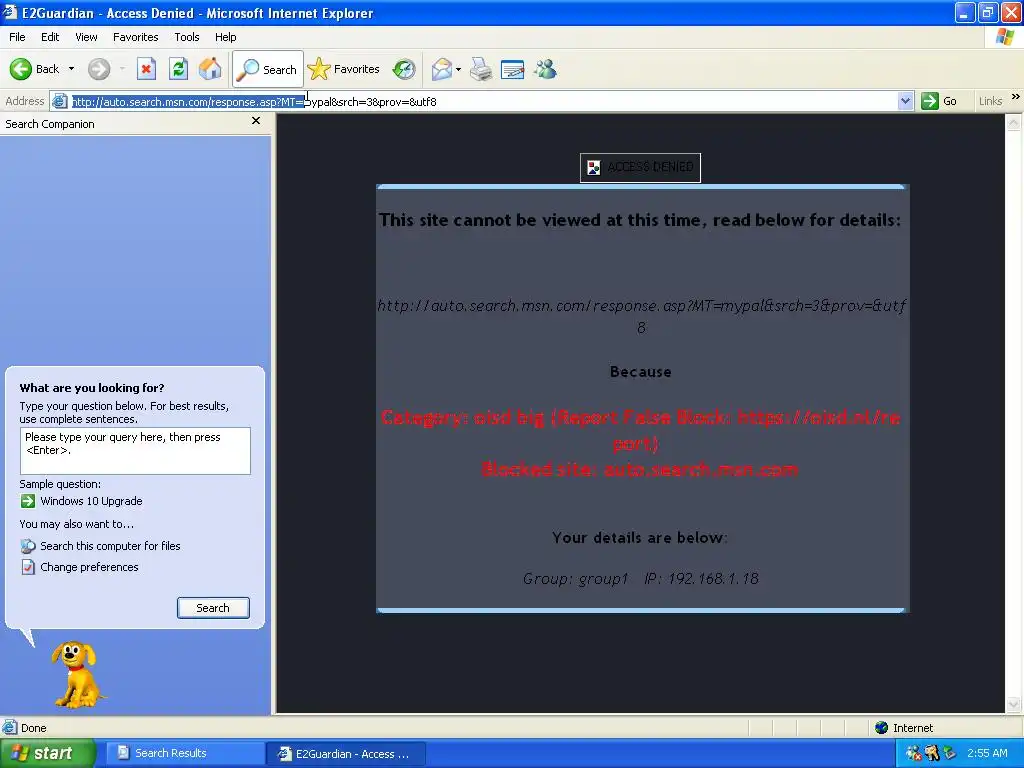Close the Search Companion pane
The image size is (1024, 768).
pos(256,121)
